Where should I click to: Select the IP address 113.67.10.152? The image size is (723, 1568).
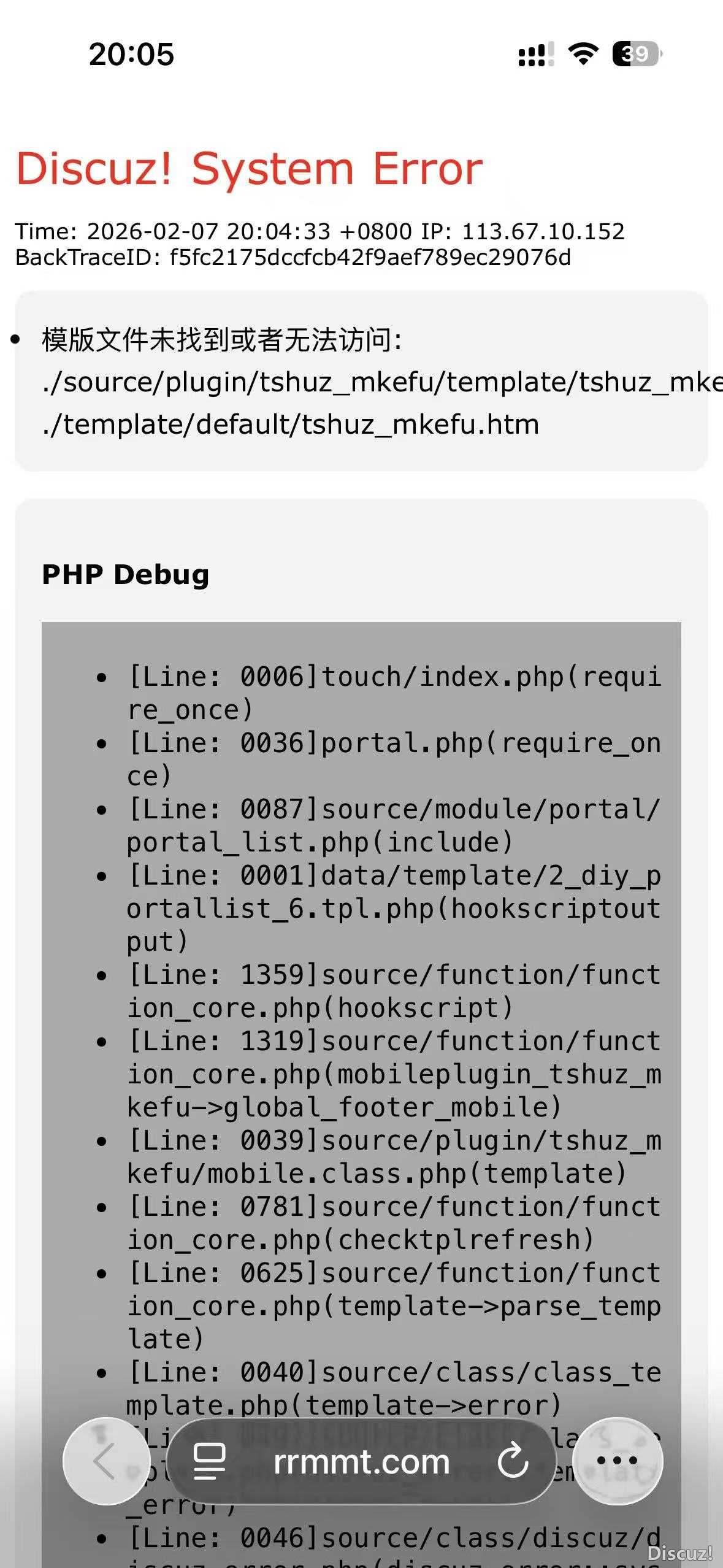(543, 232)
